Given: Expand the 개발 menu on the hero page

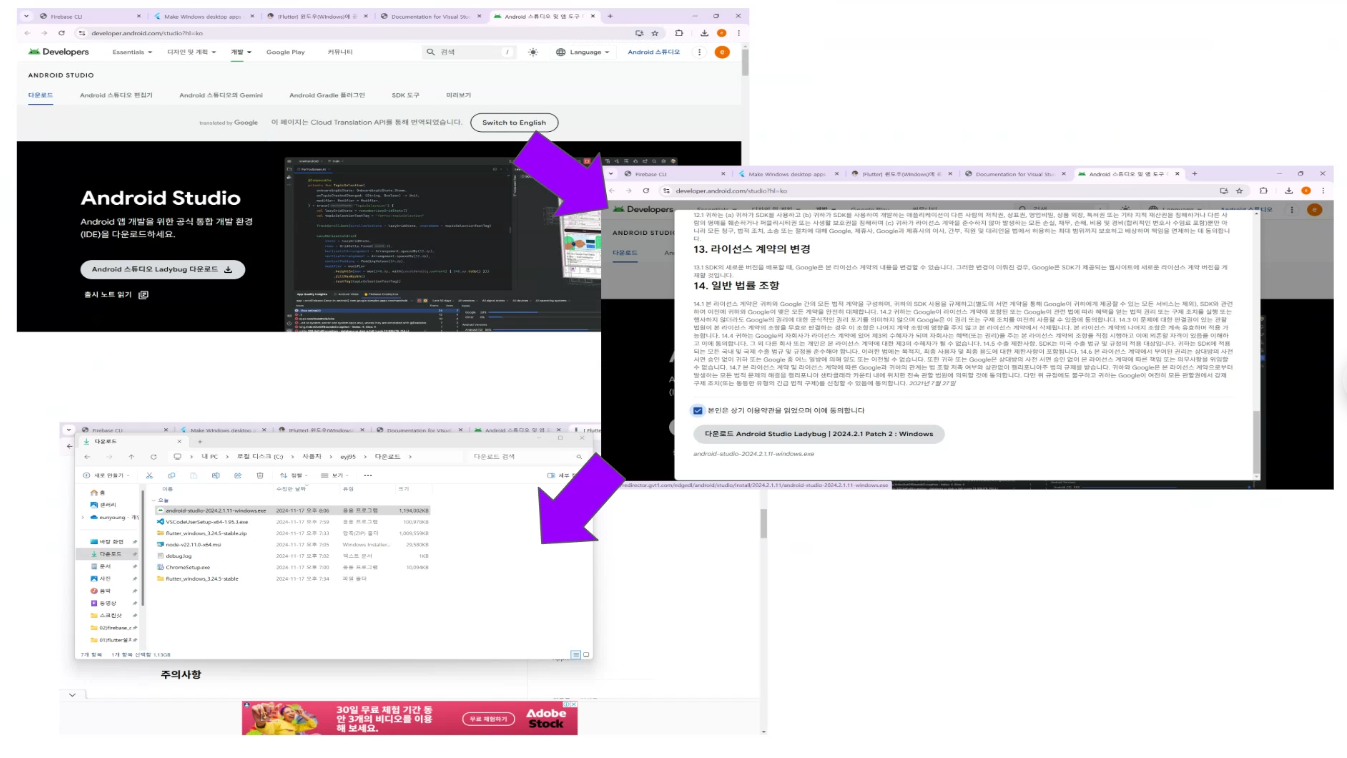Looking at the screenshot, I should pyautogui.click(x=241, y=52).
